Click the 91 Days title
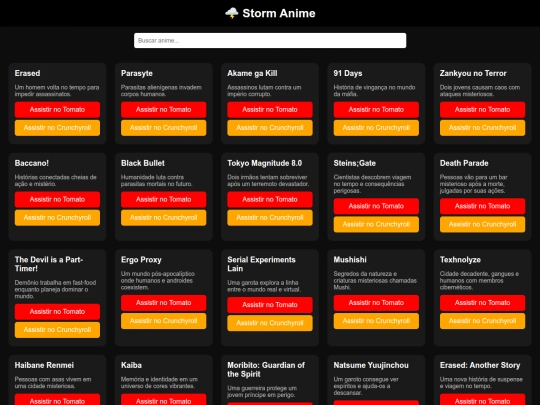The image size is (540, 405). click(x=348, y=73)
